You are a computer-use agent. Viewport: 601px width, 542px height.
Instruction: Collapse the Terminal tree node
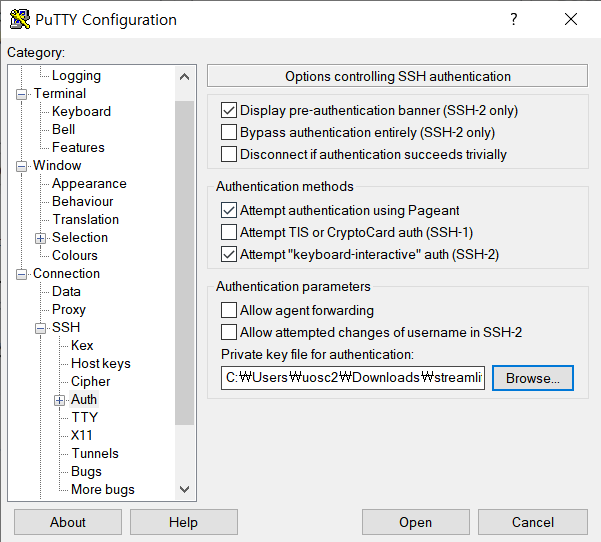click(21, 94)
